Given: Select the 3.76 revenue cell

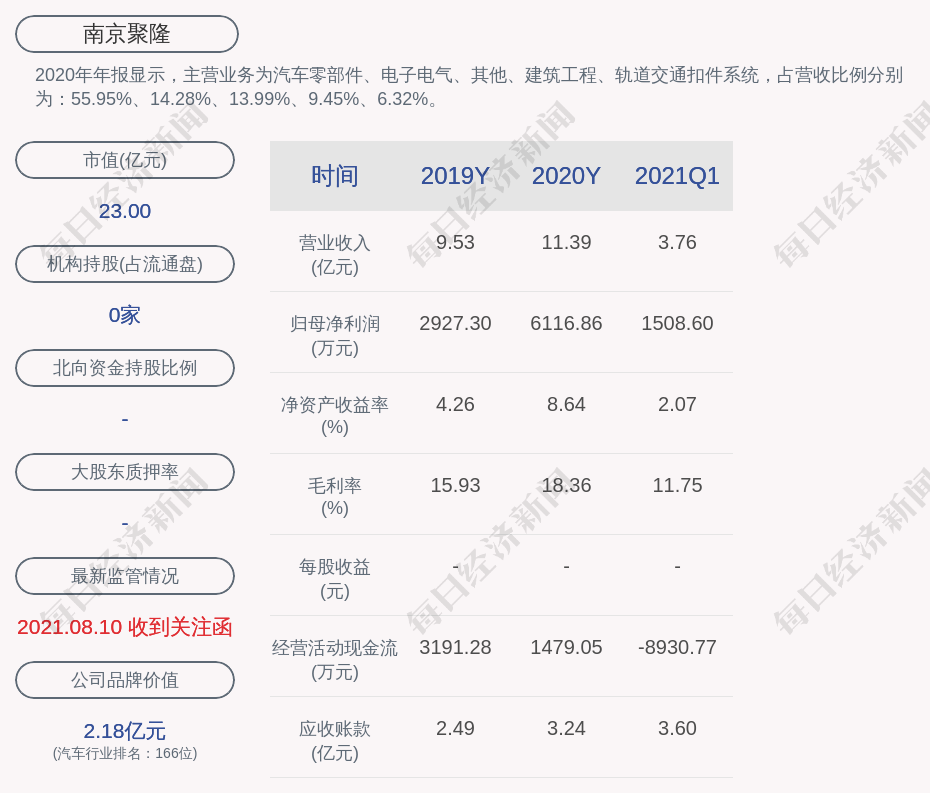Looking at the screenshot, I should point(677,243).
